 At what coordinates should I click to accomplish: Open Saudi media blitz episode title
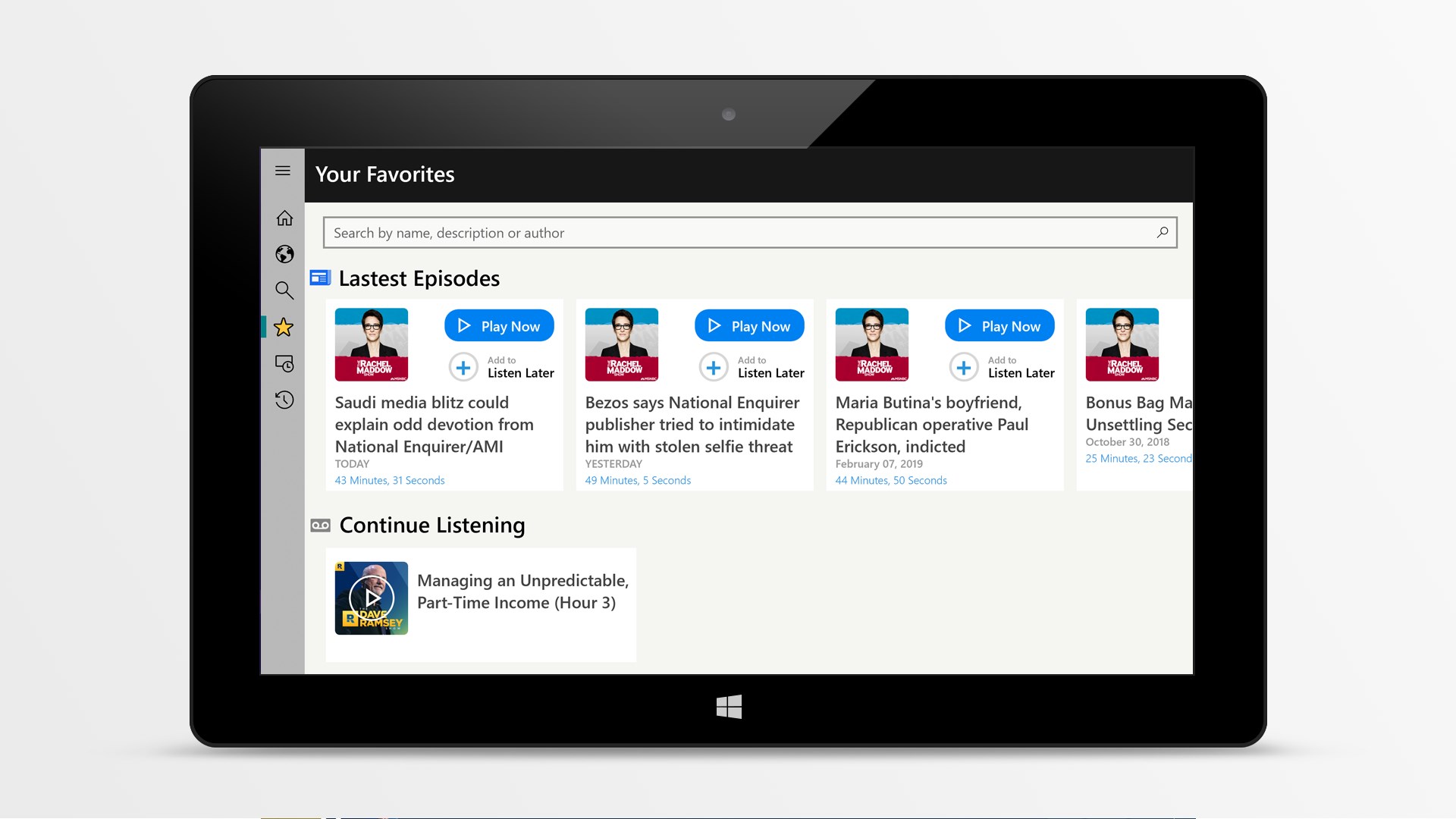coord(434,425)
